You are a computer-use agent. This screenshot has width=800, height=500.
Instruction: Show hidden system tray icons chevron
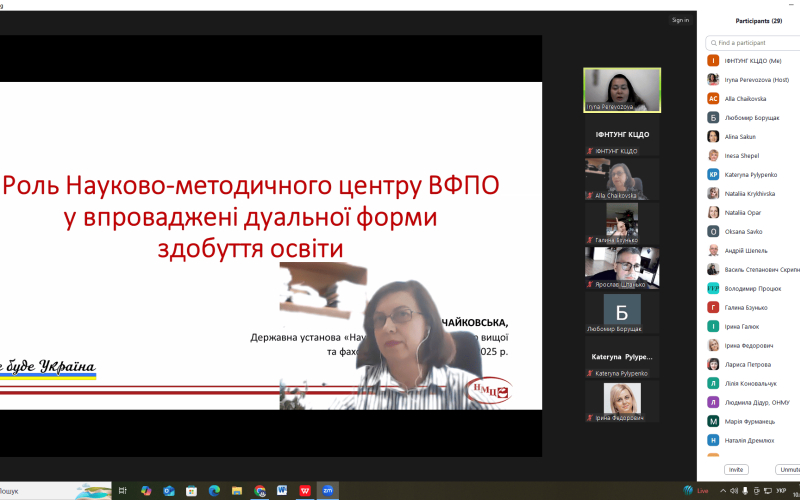(x=723, y=491)
